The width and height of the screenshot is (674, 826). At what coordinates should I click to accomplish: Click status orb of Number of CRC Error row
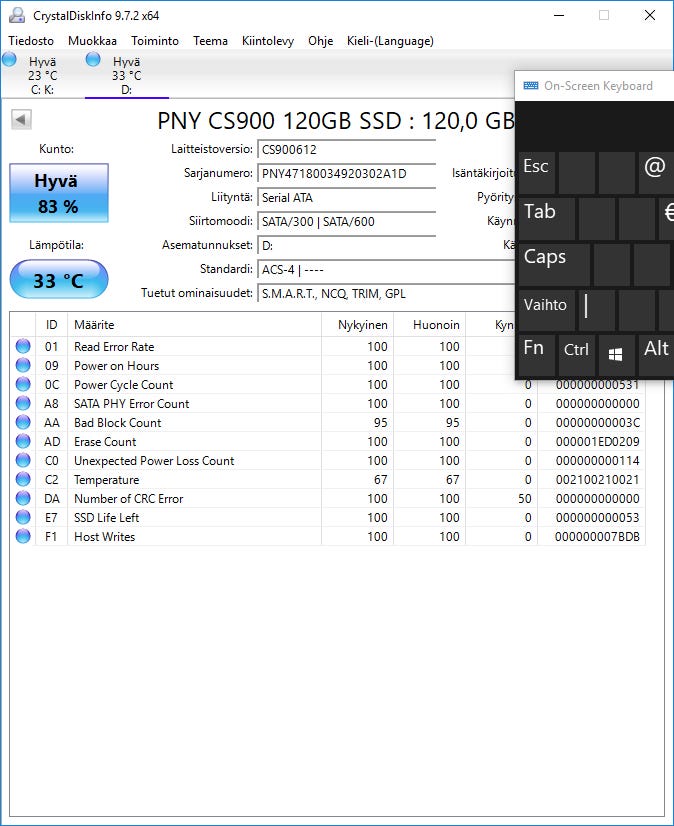click(x=23, y=498)
